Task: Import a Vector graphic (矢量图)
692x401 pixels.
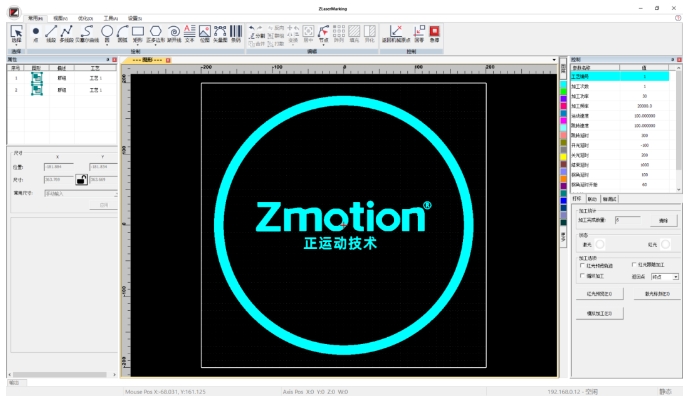Action: (220, 34)
